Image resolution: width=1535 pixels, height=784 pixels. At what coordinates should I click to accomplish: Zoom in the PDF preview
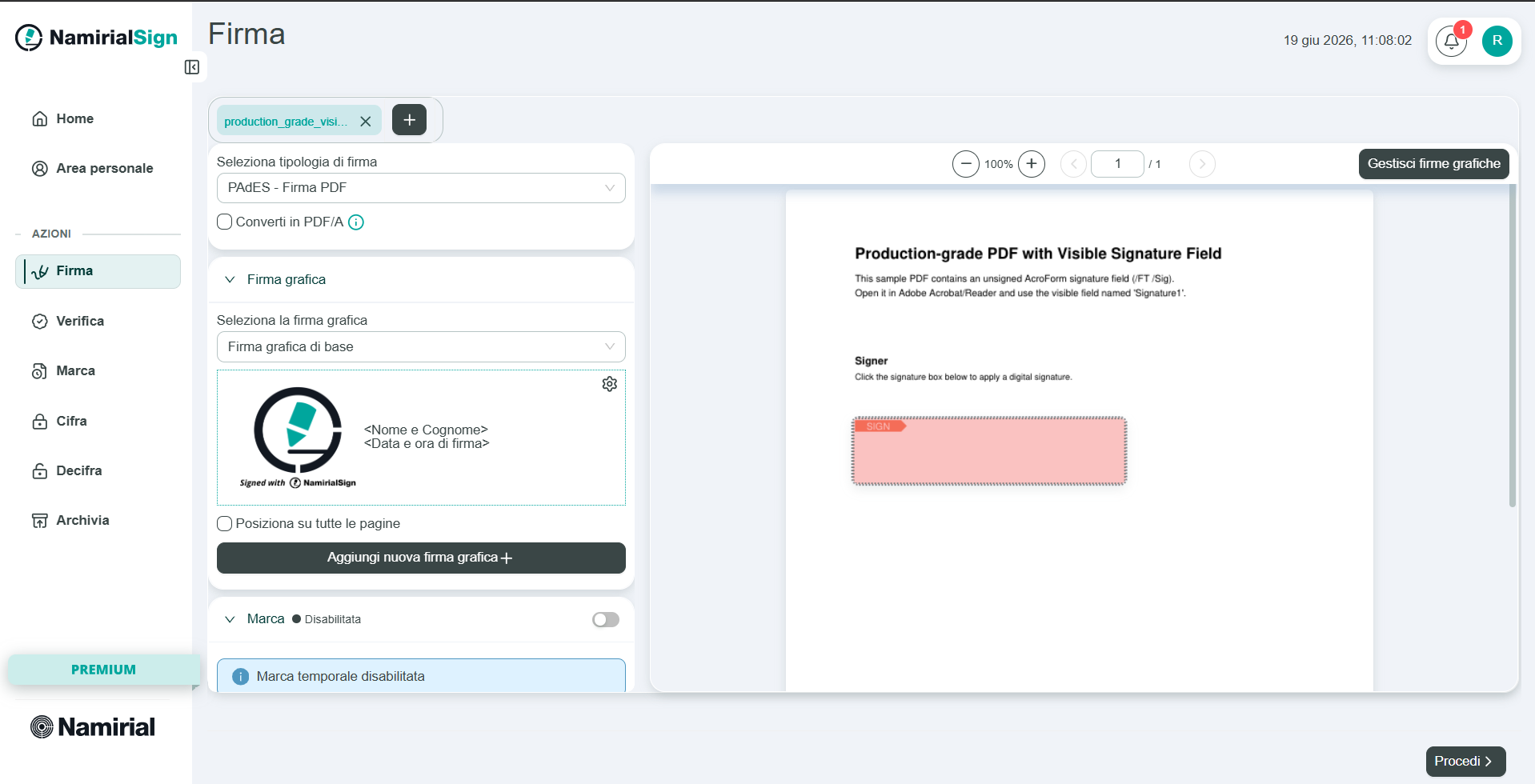[1032, 164]
